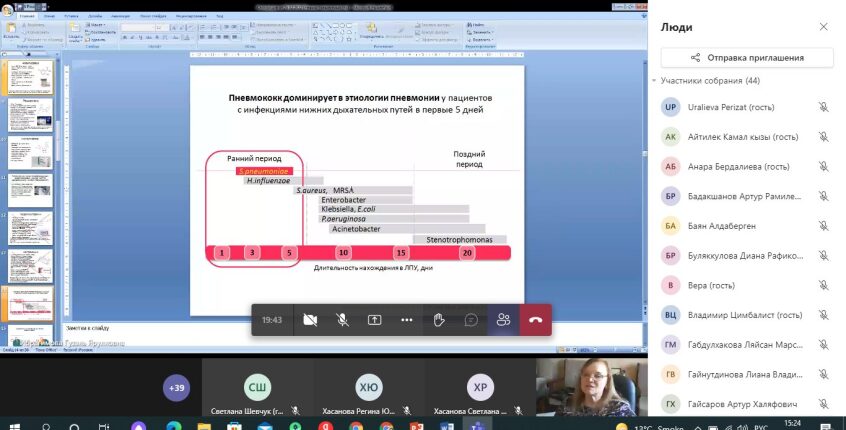This screenshot has width=846, height=430.
Task: Unmute the microphone in meeting toolbar
Action: (342, 320)
